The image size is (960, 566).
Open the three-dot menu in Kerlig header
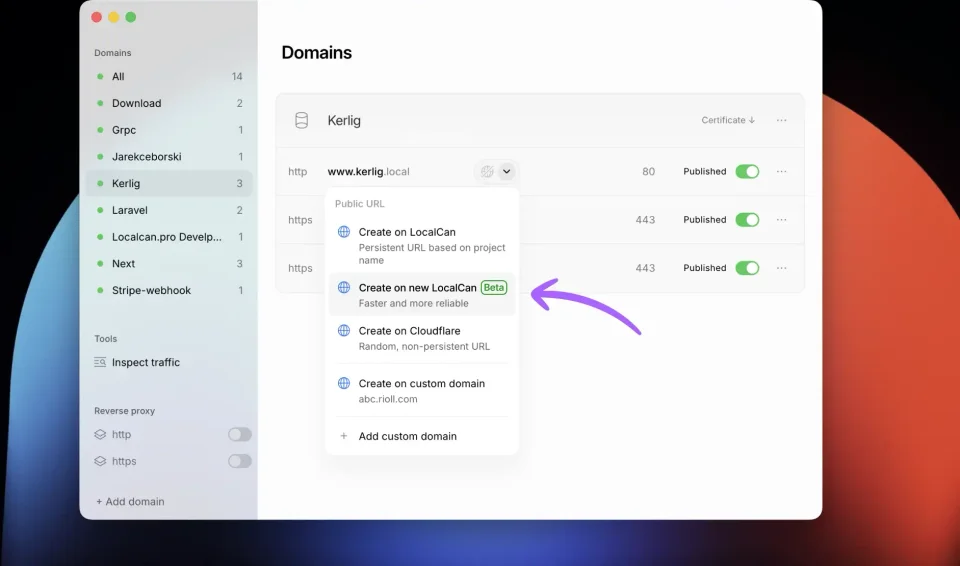tap(781, 120)
